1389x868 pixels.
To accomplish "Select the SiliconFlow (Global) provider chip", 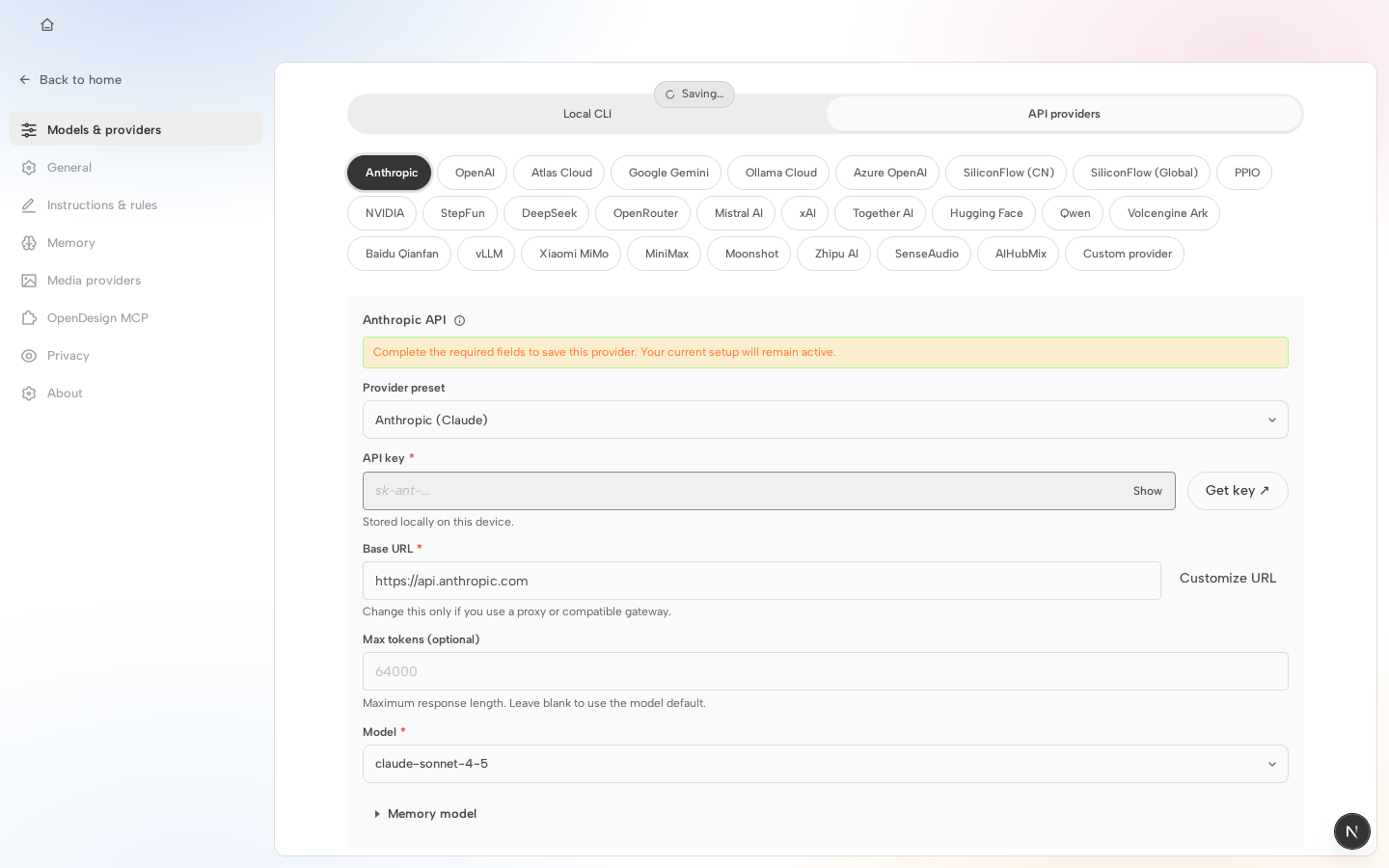I will 1142,173.
